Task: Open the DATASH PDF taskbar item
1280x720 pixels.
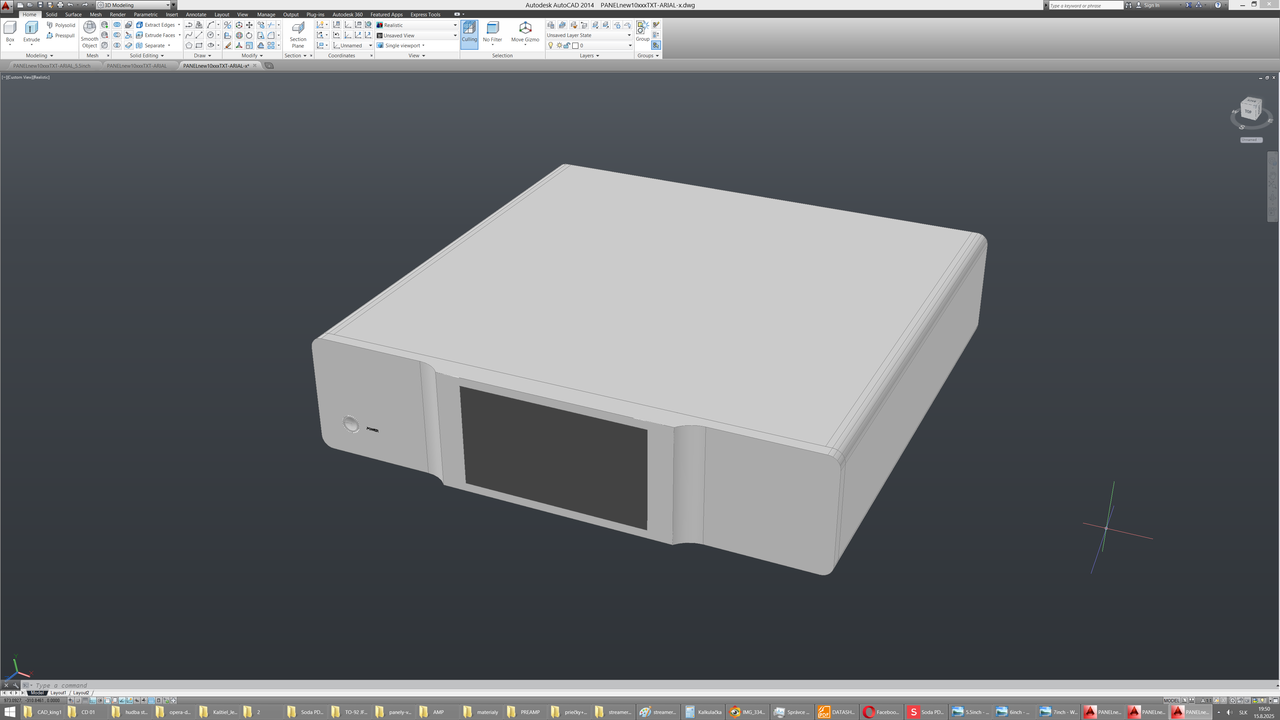Action: (x=836, y=712)
